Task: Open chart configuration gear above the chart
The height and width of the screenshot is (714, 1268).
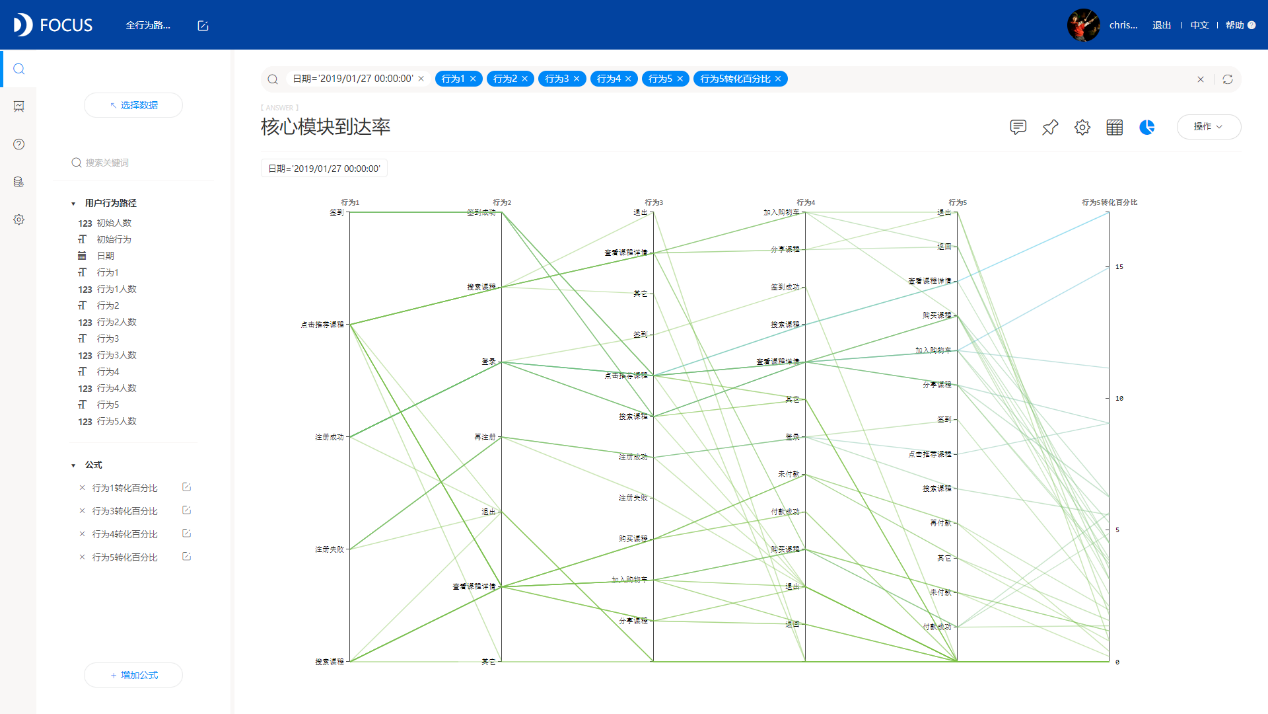Action: 1082,127
